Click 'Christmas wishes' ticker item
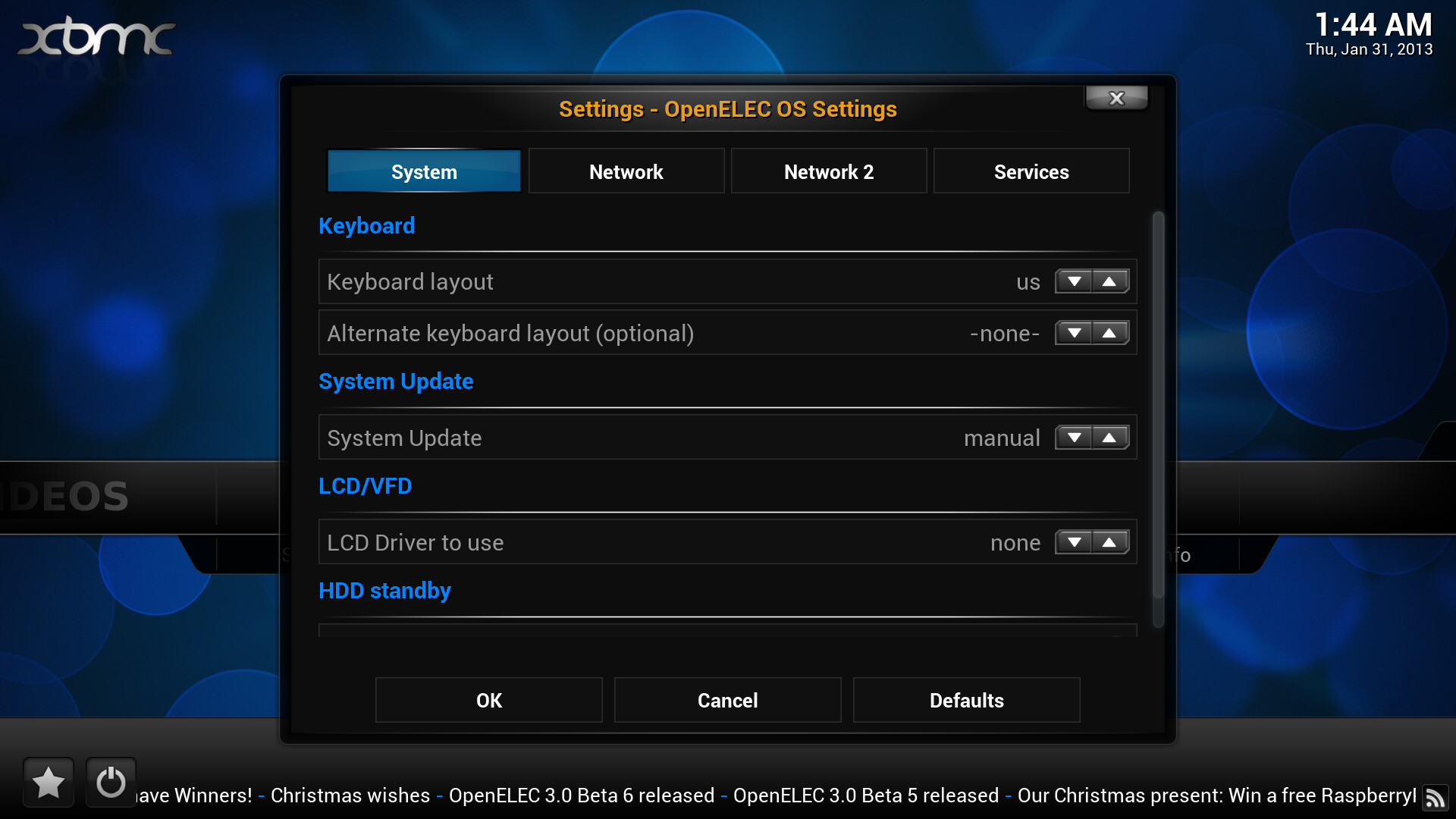Viewport: 1456px width, 819px height. (x=350, y=795)
